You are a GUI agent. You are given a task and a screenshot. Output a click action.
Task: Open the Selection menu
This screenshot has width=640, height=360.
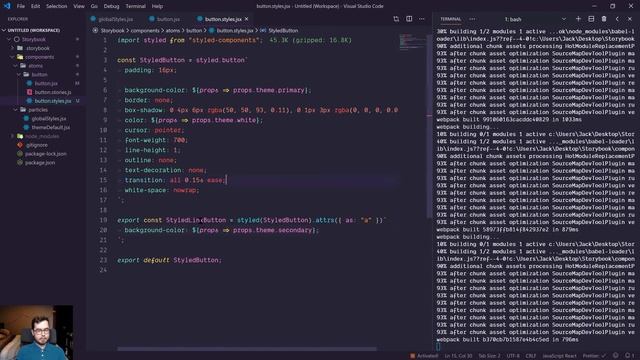coord(56,6)
